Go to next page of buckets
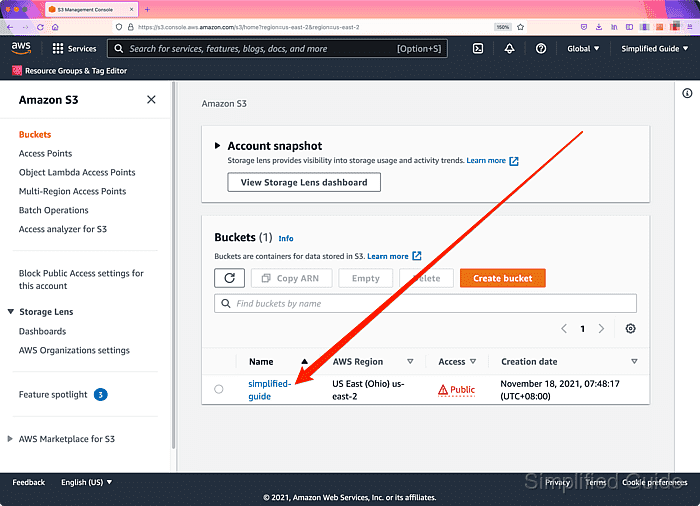 pos(601,329)
